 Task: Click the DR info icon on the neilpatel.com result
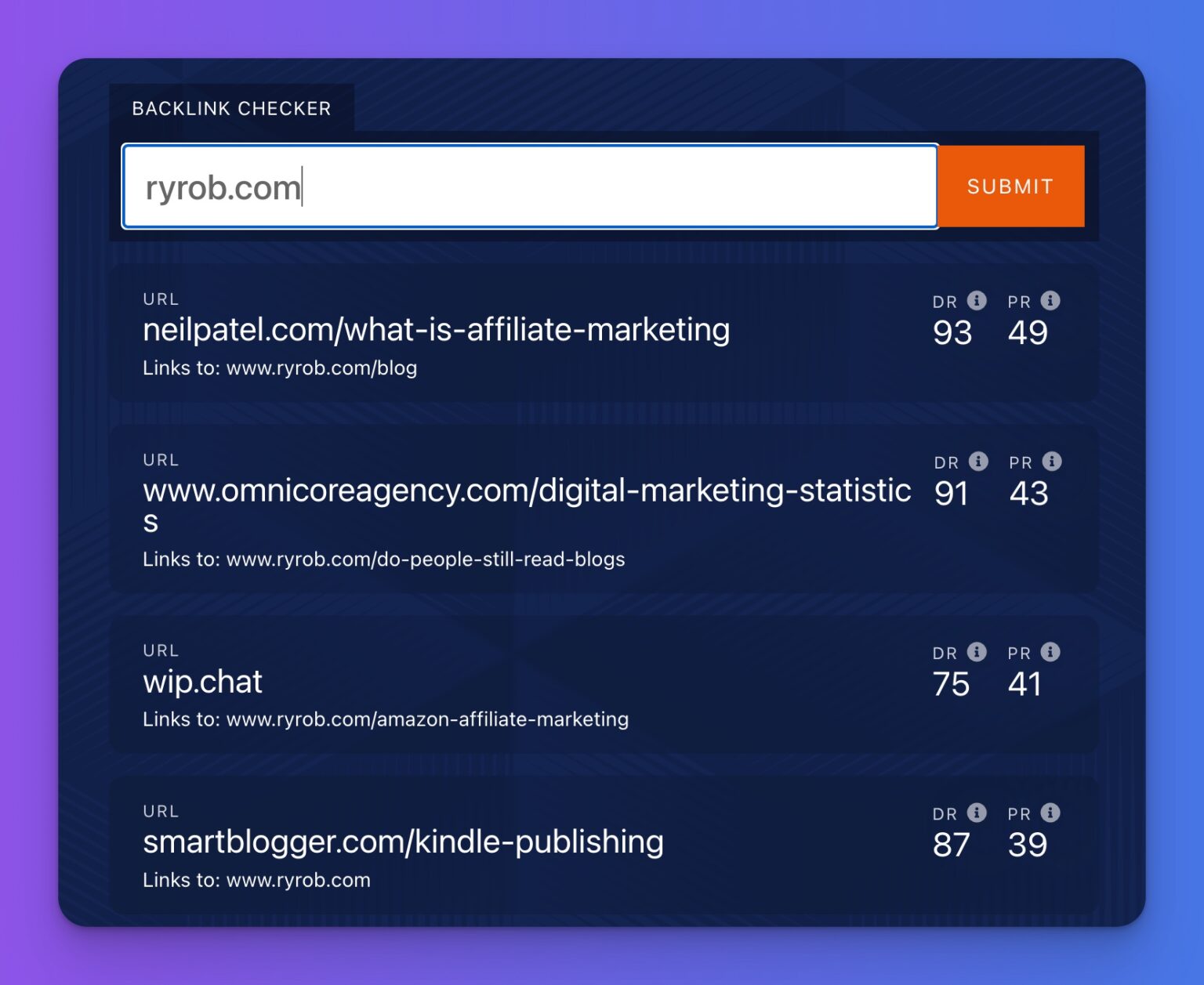[x=976, y=300]
